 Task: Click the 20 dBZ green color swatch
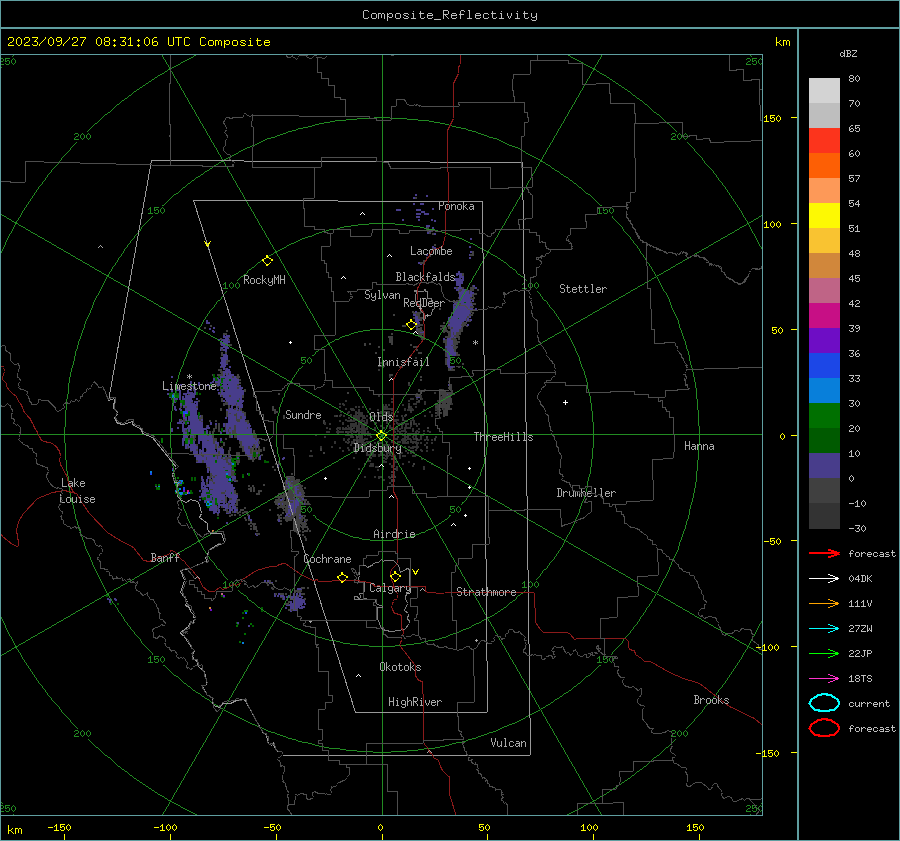tap(824, 415)
